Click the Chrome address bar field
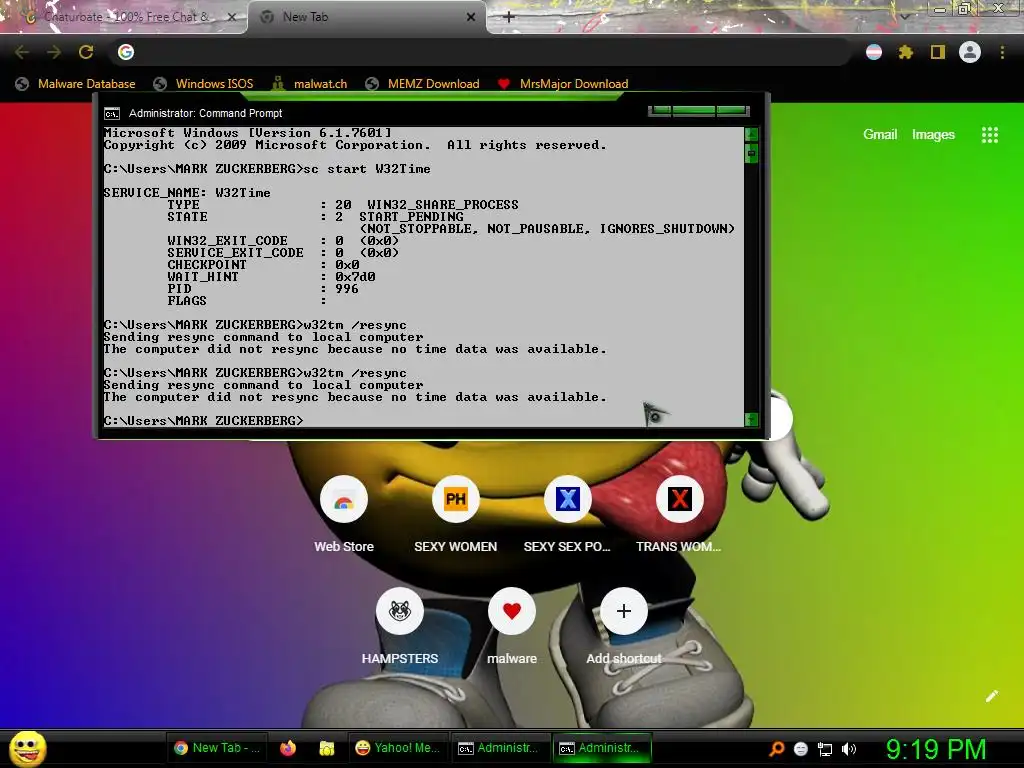Image resolution: width=1024 pixels, height=768 pixels. click(x=483, y=52)
